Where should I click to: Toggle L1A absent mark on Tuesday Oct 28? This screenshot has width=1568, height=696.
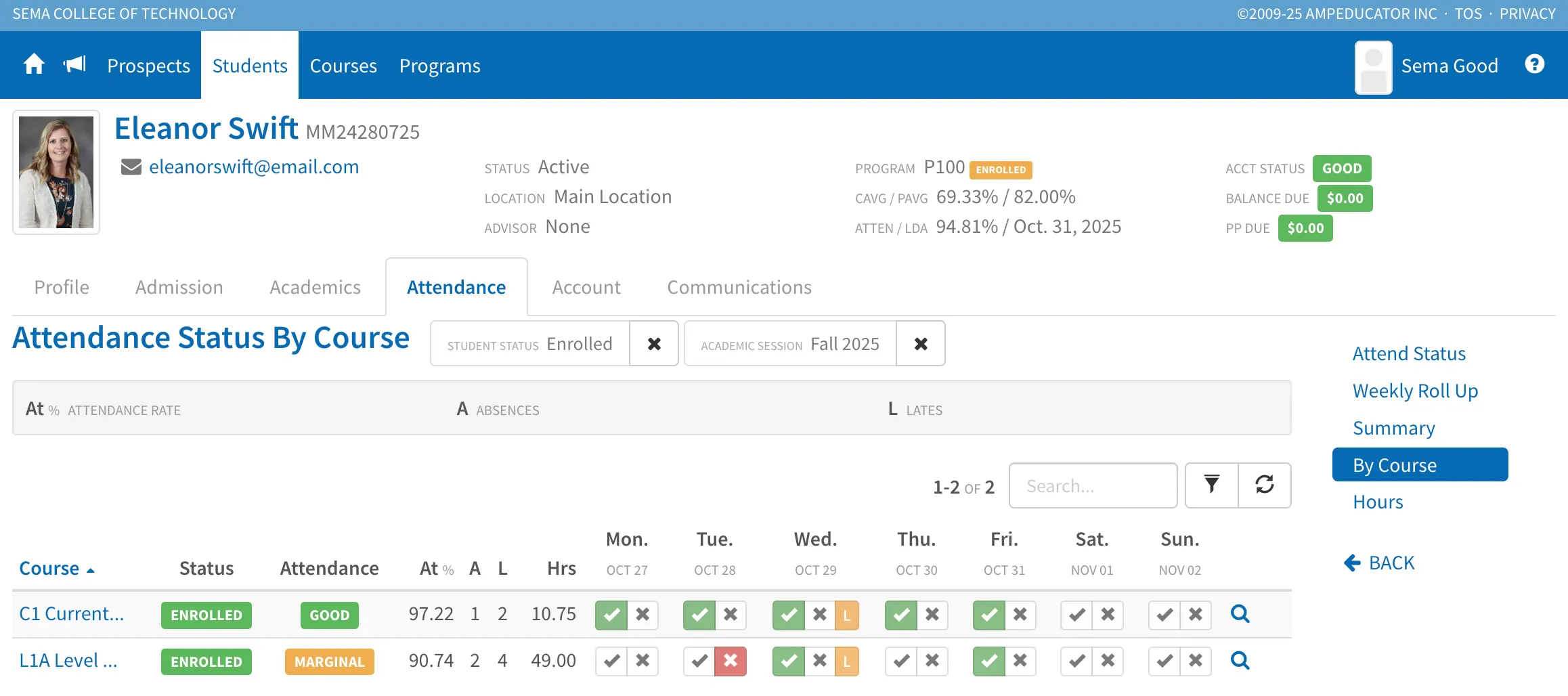pyautogui.click(x=731, y=661)
